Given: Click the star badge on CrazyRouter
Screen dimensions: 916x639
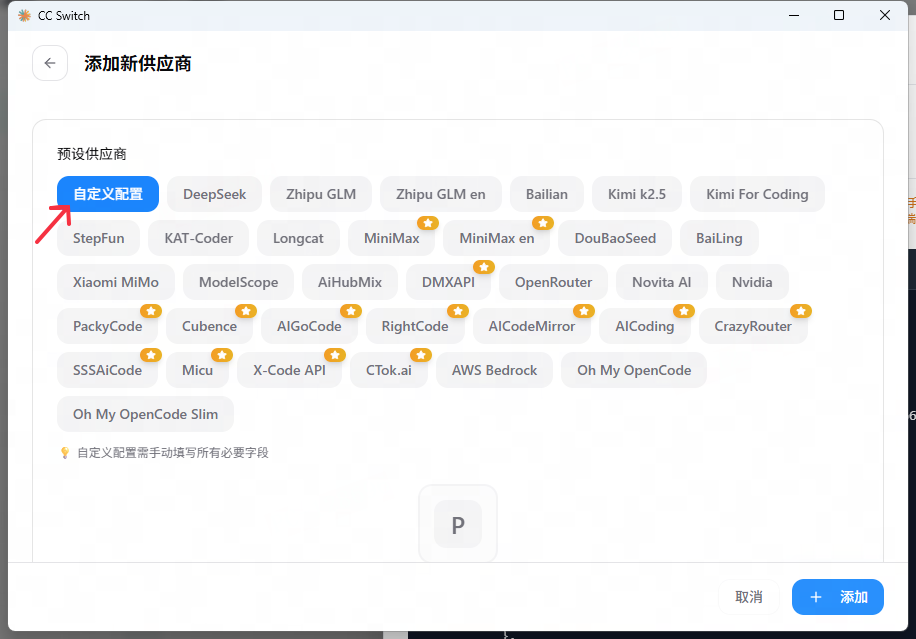Looking at the screenshot, I should tap(801, 311).
